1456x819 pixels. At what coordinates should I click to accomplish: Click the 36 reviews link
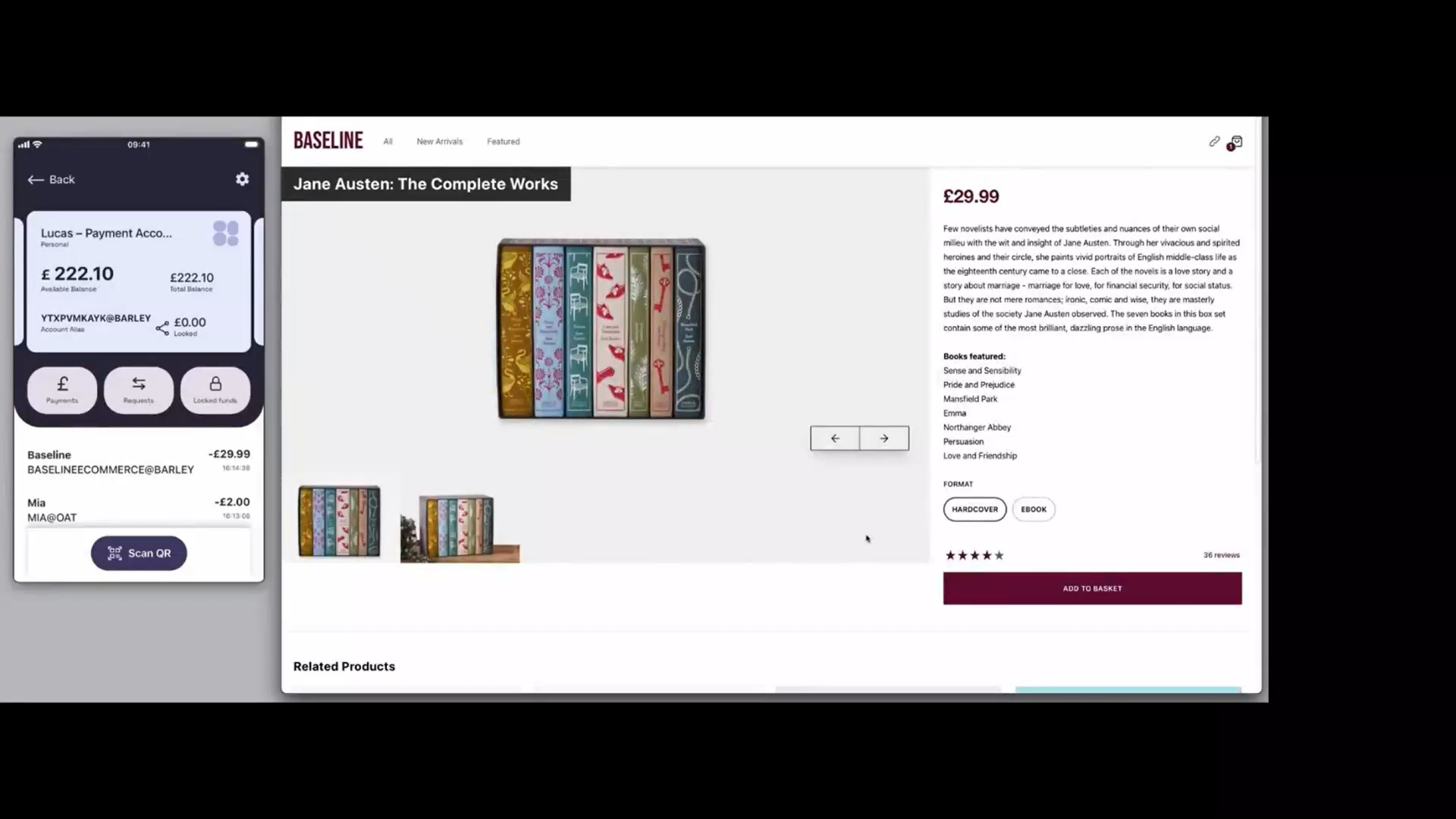pyautogui.click(x=1221, y=555)
